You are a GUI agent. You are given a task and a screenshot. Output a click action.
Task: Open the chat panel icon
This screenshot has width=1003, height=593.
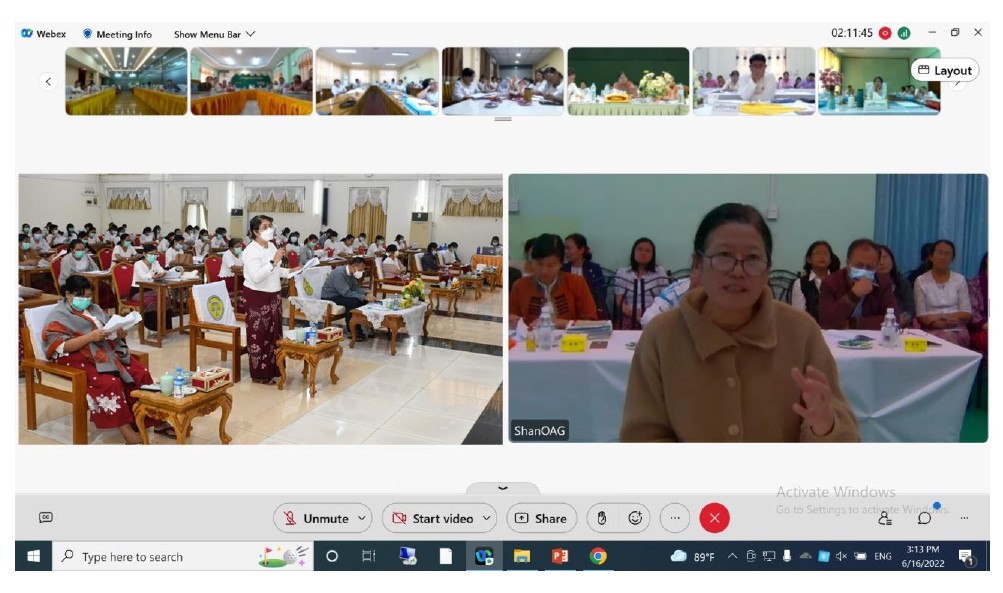tap(925, 518)
